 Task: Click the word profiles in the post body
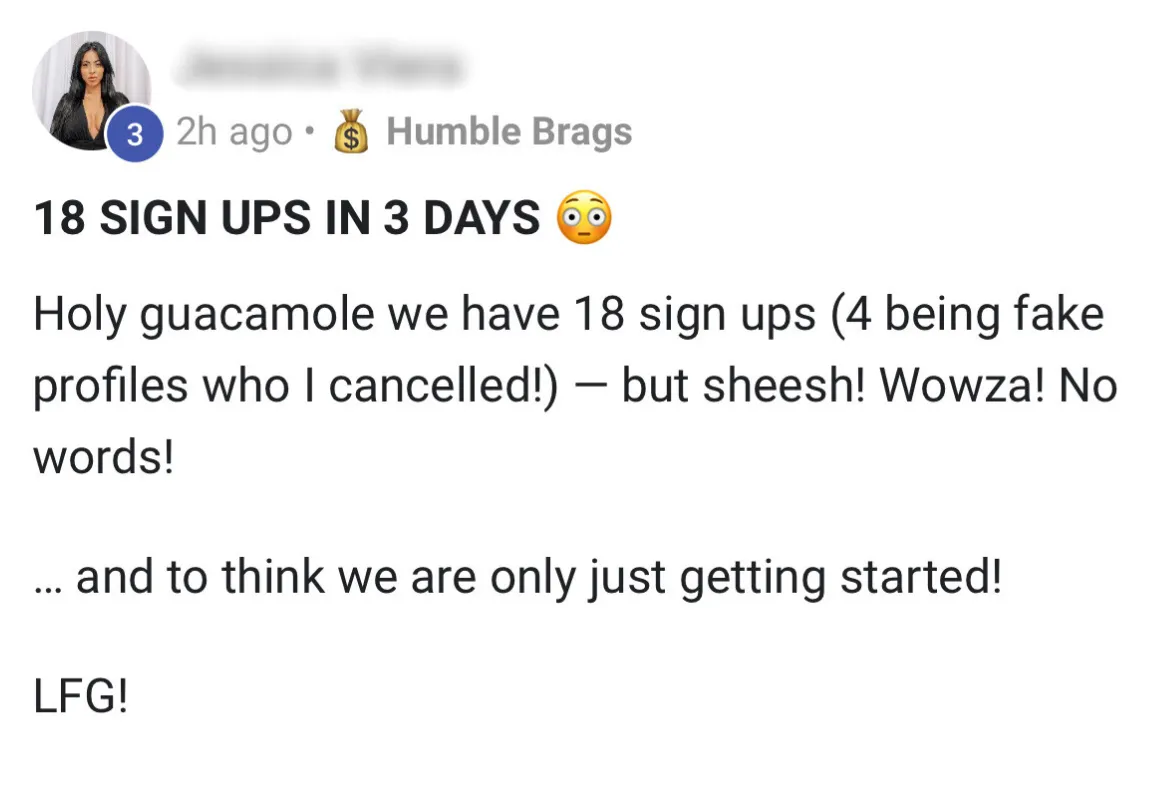(109, 386)
